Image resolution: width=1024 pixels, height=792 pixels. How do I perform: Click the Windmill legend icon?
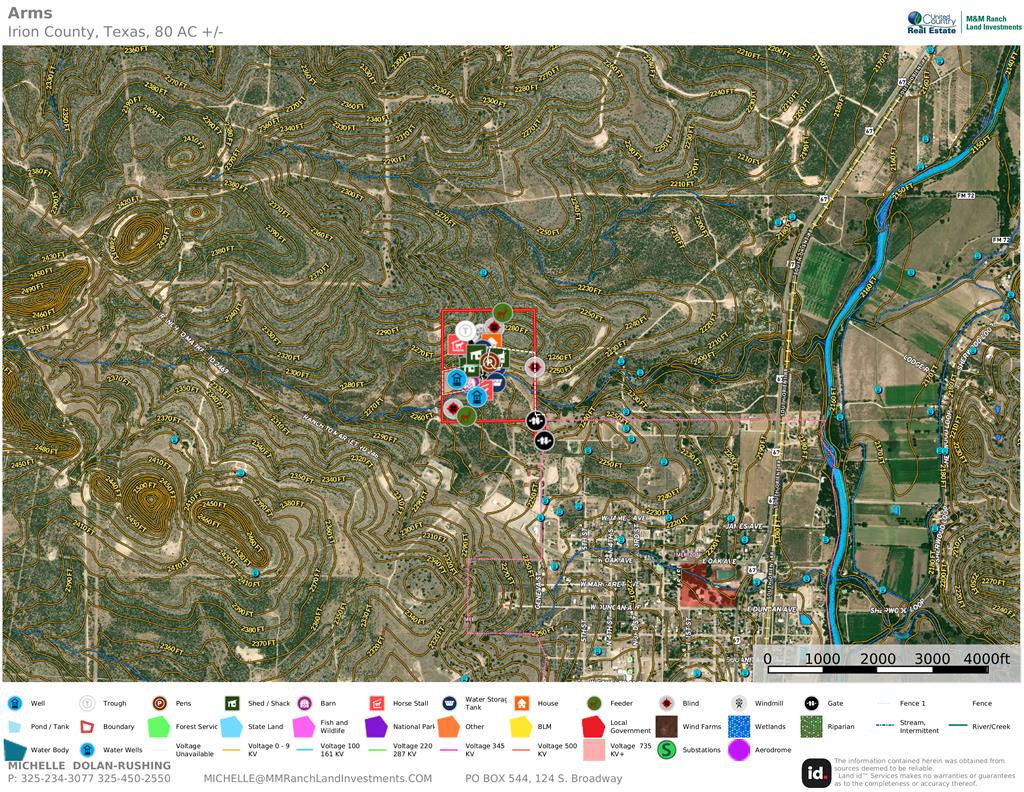pos(739,703)
